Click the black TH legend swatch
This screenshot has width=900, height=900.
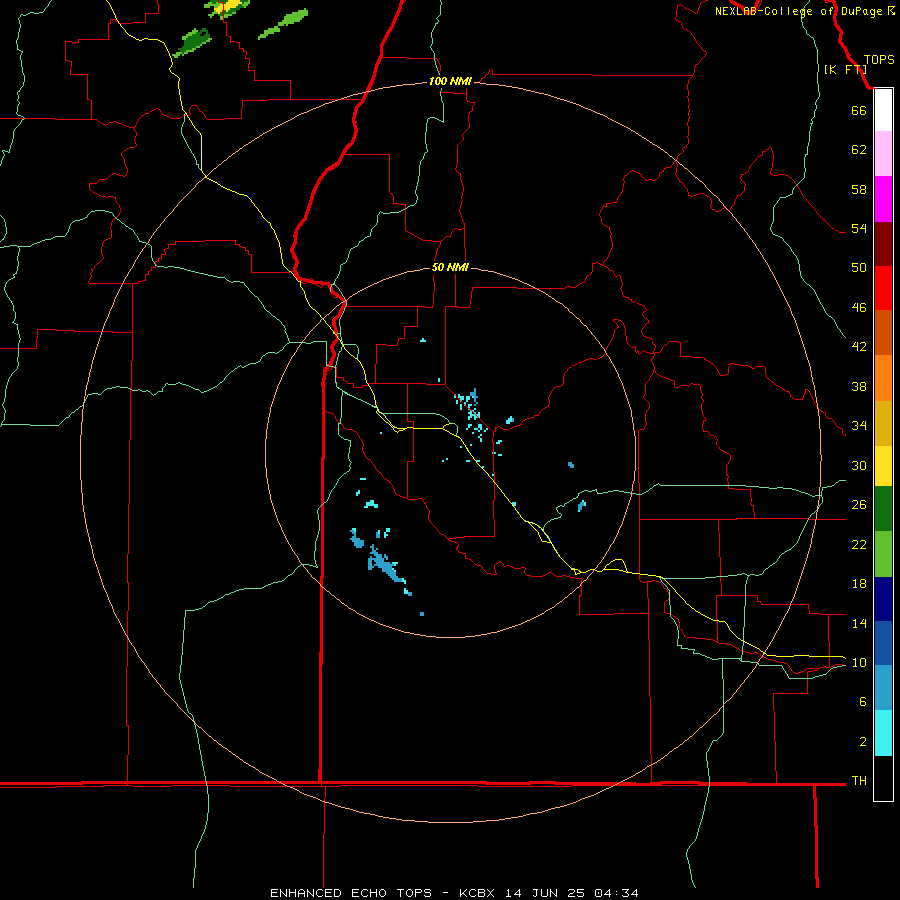coord(883,778)
